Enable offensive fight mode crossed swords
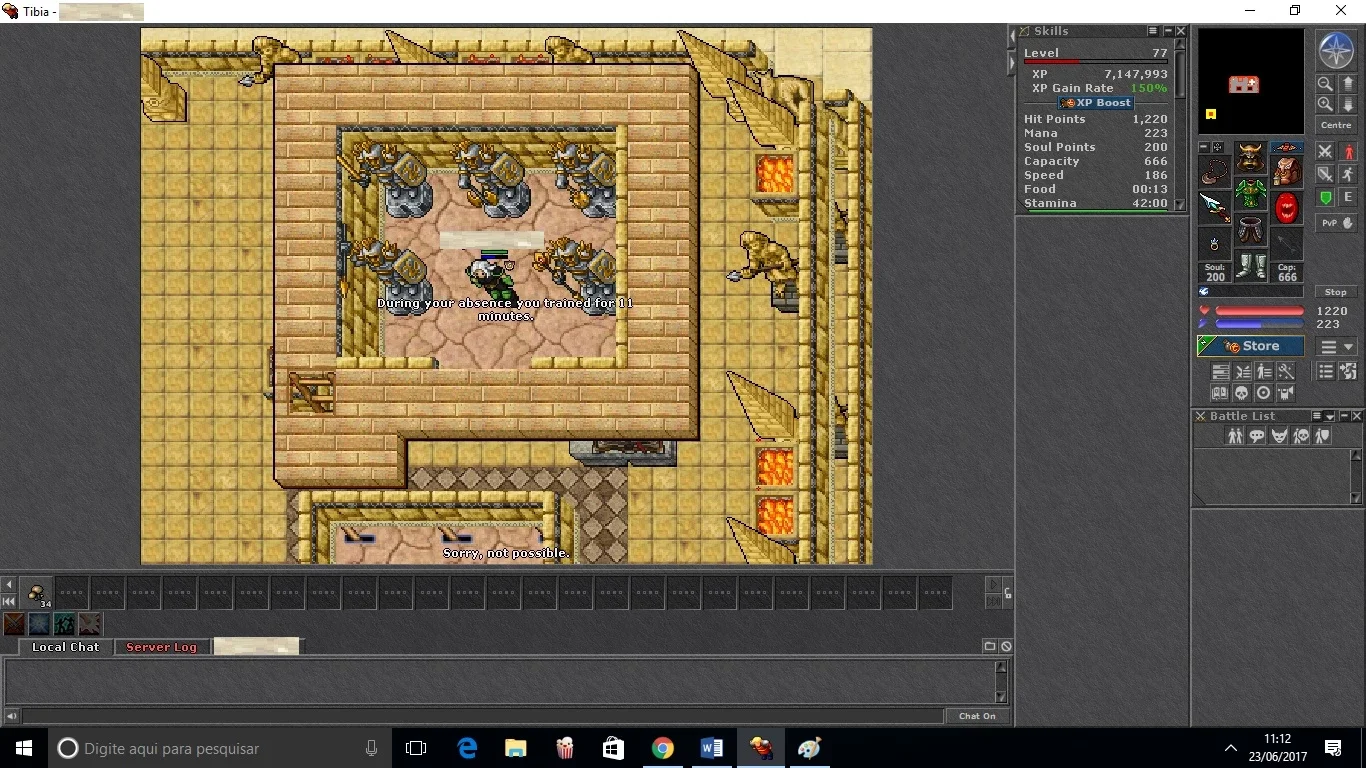 (1325, 151)
